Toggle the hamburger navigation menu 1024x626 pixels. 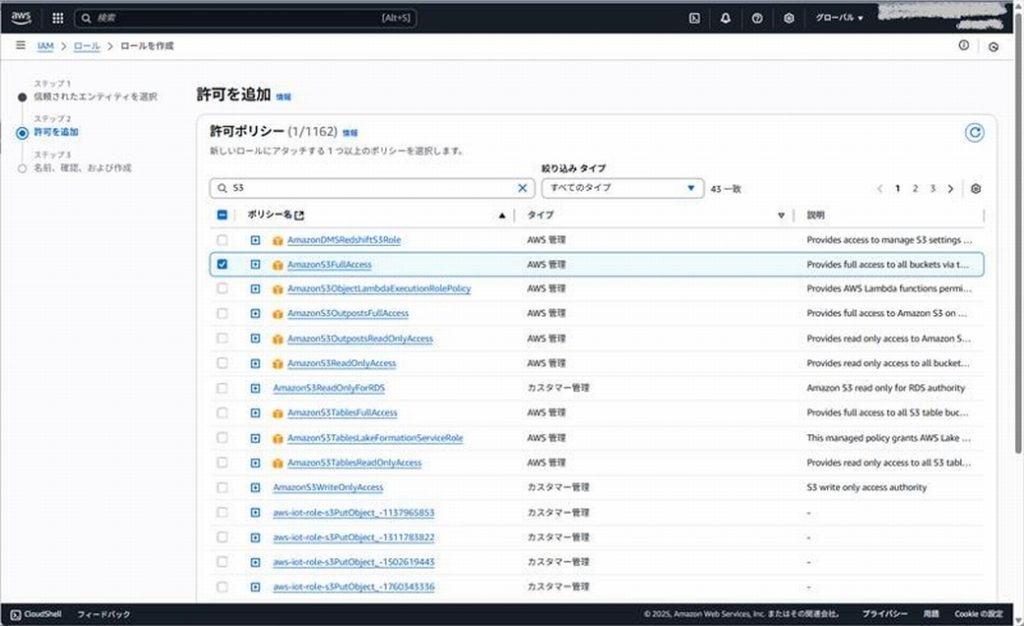pyautogui.click(x=20, y=46)
